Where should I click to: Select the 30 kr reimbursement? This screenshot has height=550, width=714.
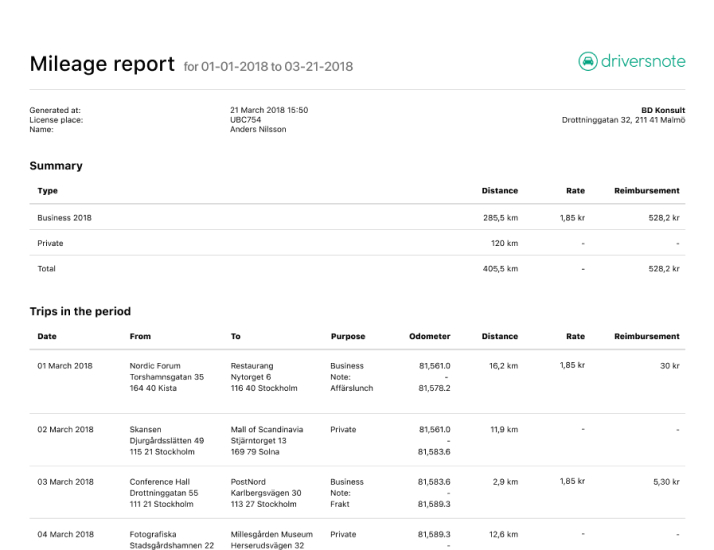point(670,366)
